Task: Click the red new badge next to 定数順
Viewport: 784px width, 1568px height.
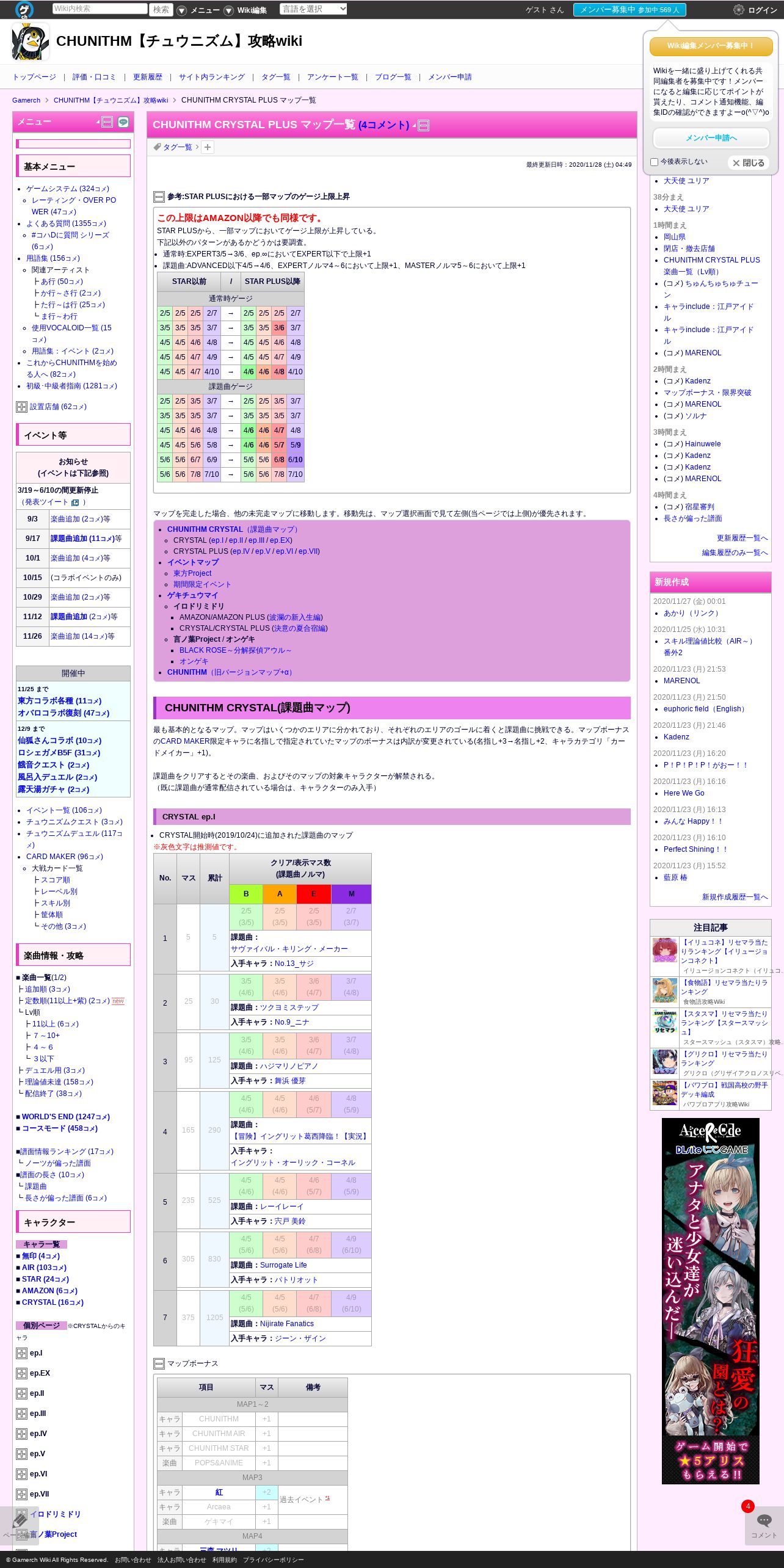Action: (118, 1001)
